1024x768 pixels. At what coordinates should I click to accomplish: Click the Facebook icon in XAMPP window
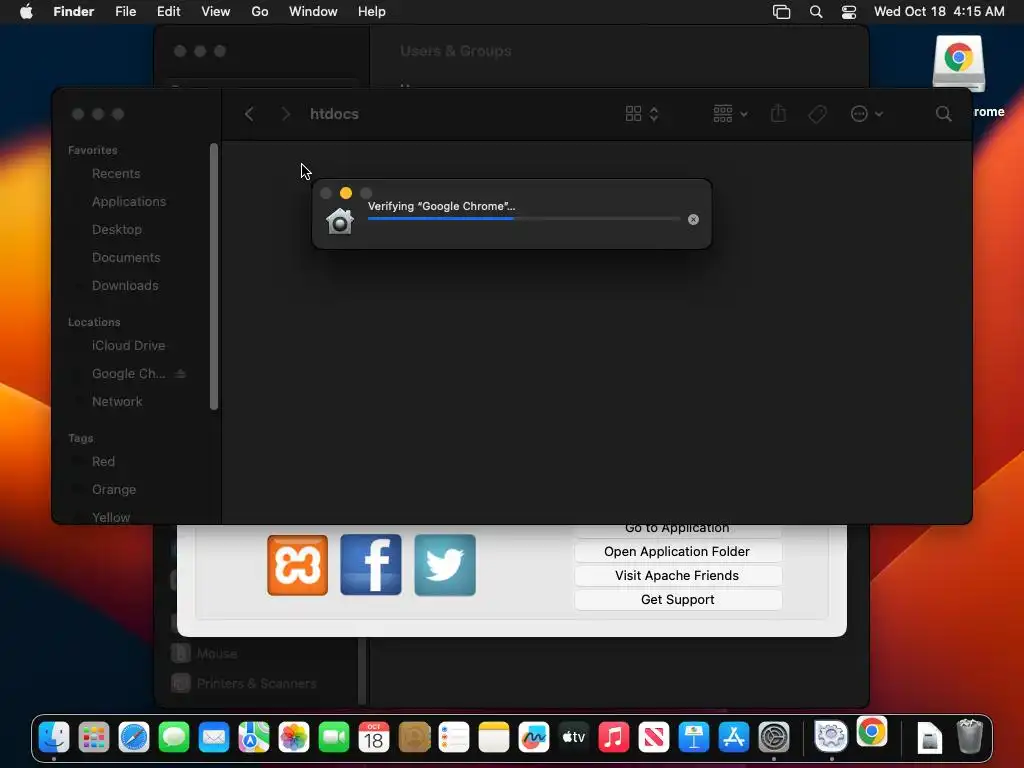[x=371, y=565]
